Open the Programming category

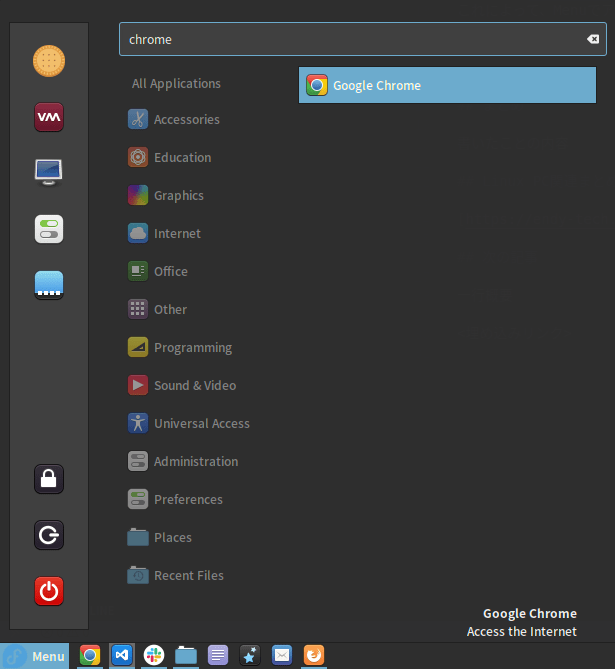coord(180,347)
